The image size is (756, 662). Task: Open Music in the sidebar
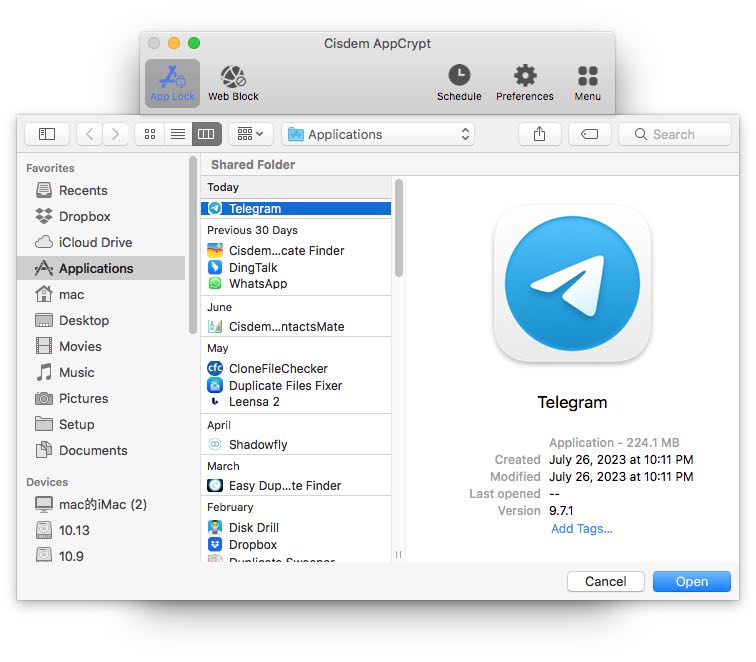(x=101, y=372)
